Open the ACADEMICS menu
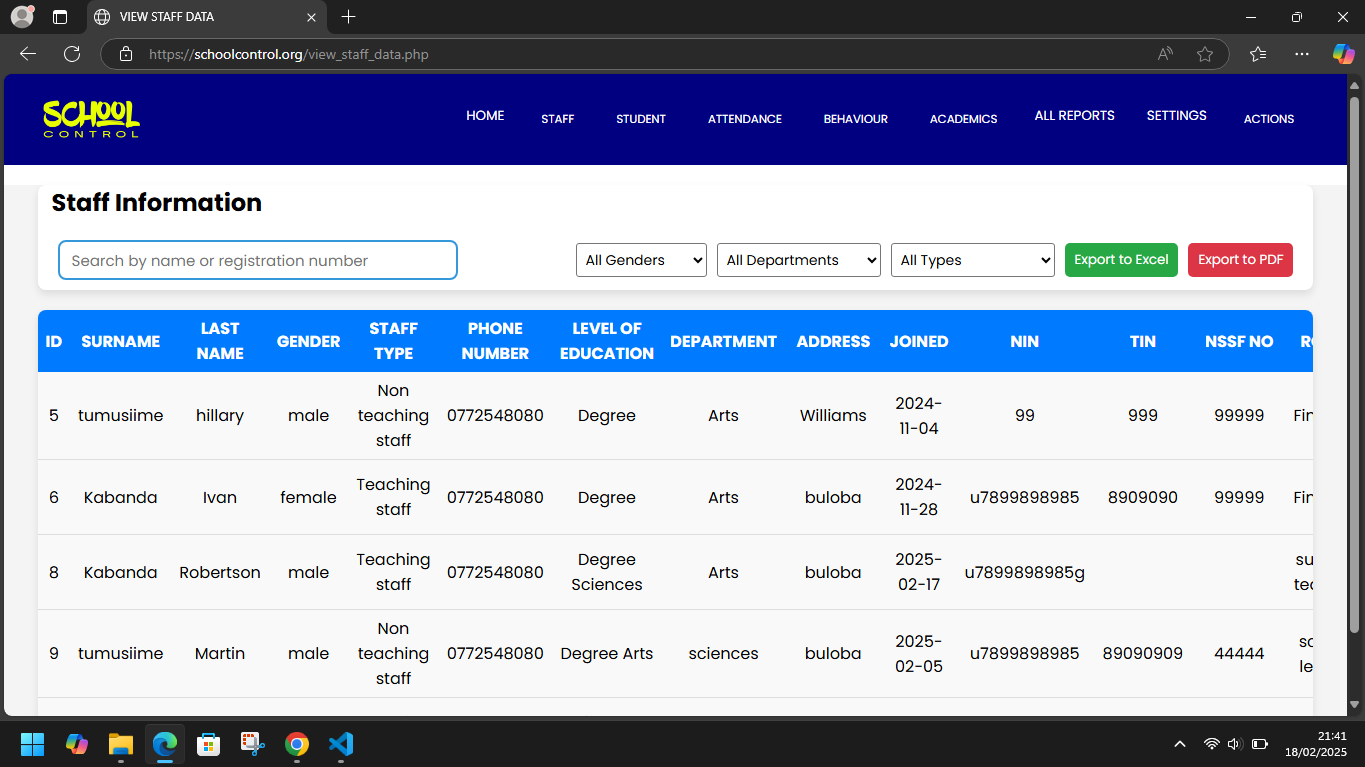This screenshot has height=767, width=1365. [964, 119]
